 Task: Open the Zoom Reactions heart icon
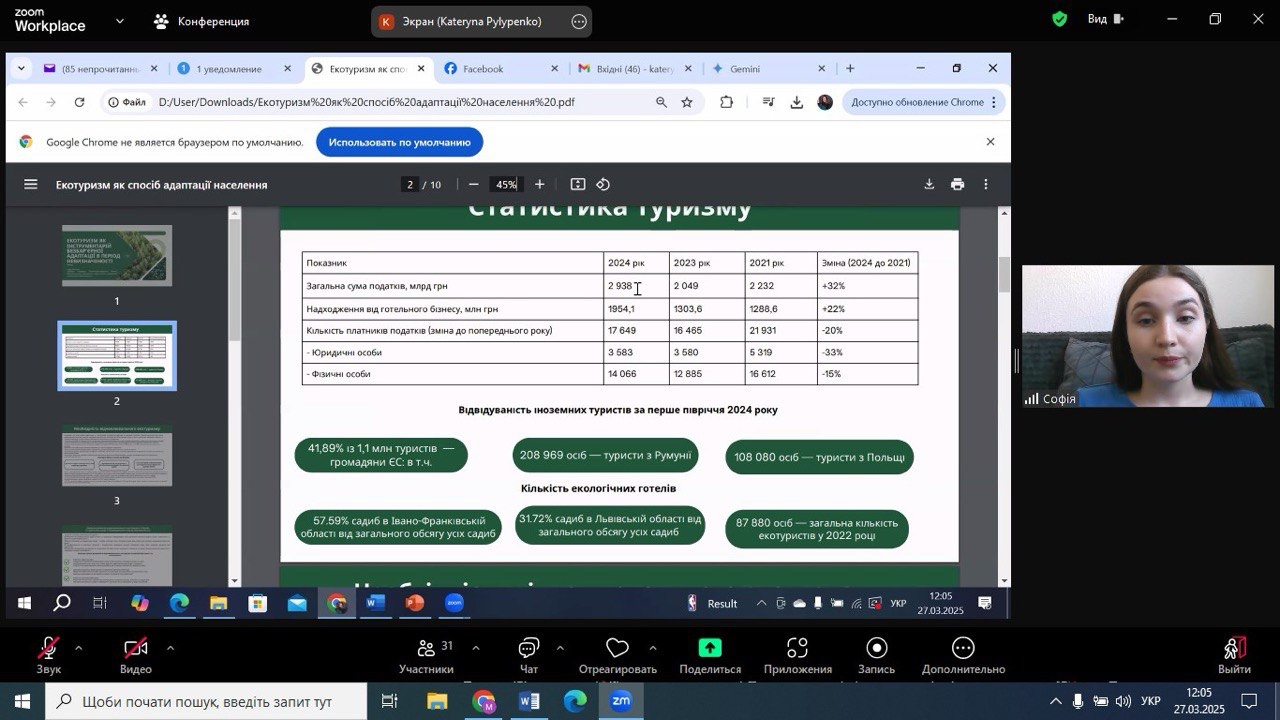(617, 648)
